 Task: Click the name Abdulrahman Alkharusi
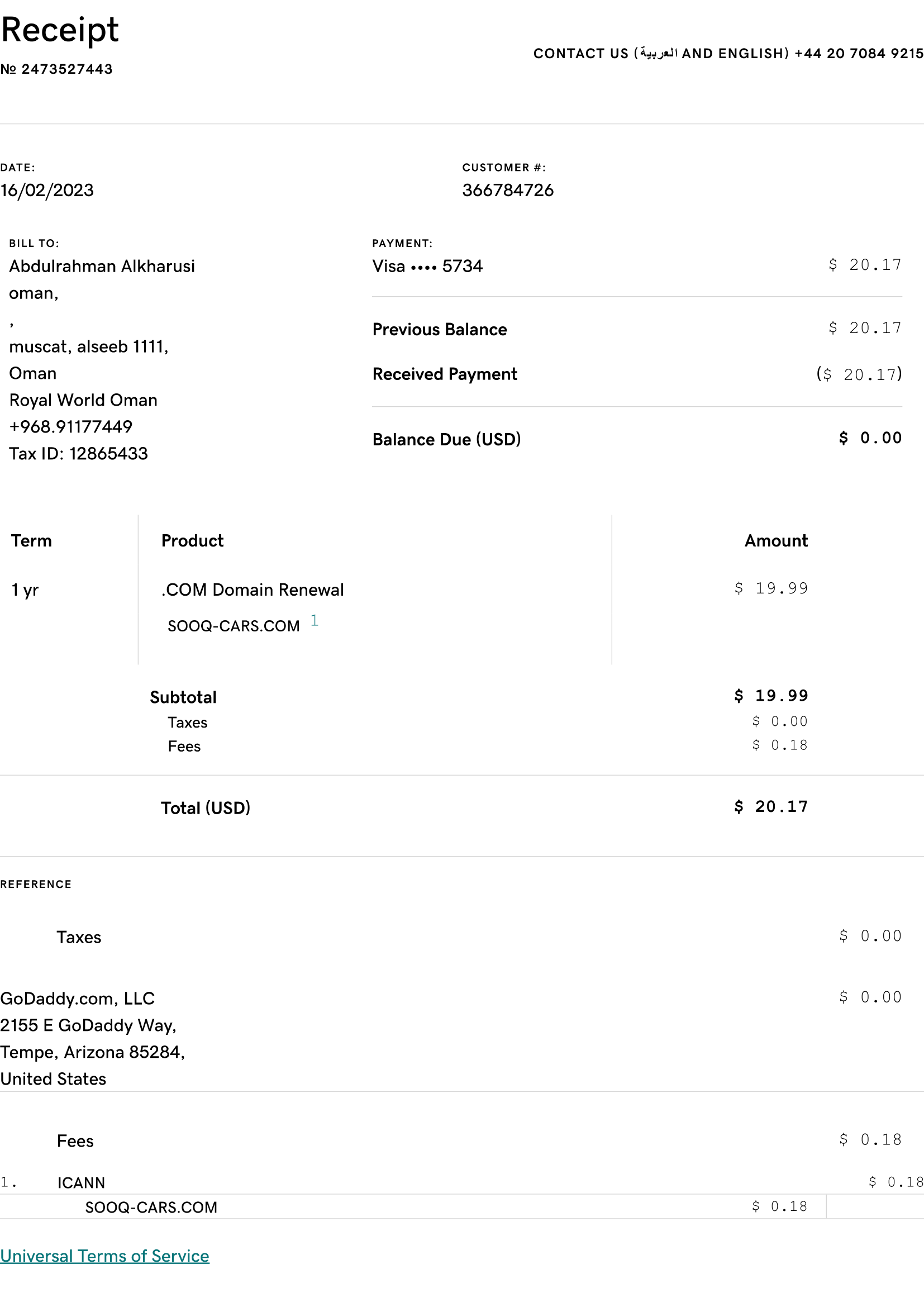(102, 266)
